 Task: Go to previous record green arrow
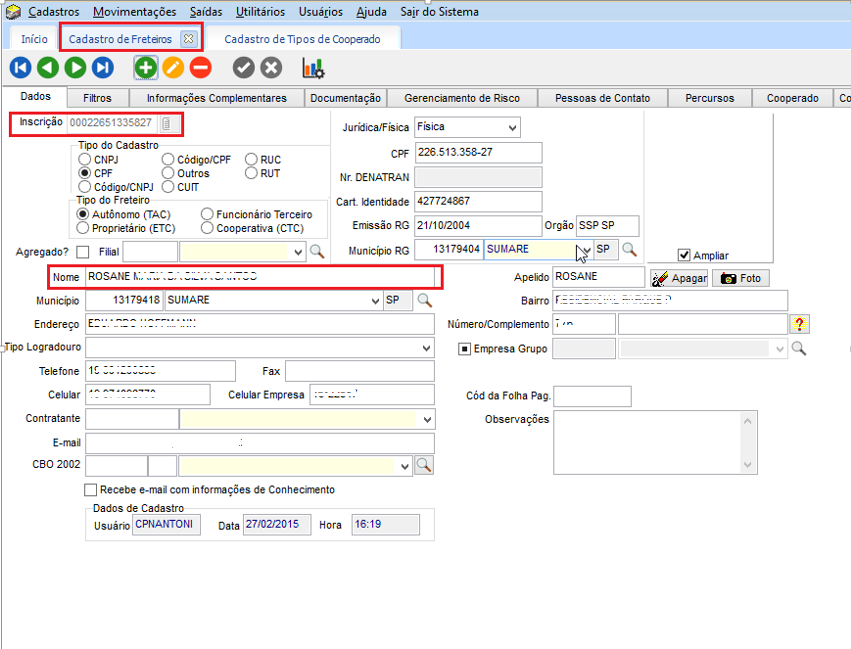click(x=48, y=68)
